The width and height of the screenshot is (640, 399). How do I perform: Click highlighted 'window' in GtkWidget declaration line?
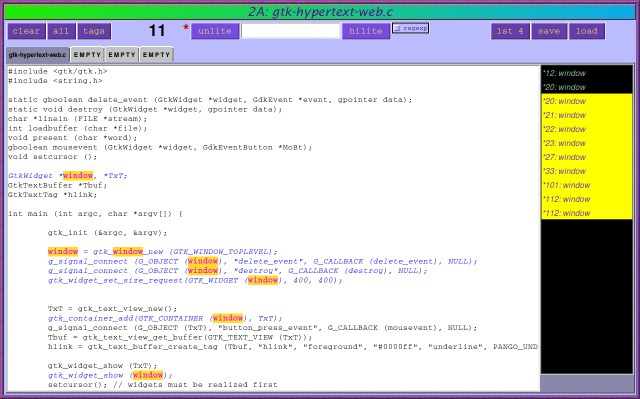(x=78, y=175)
